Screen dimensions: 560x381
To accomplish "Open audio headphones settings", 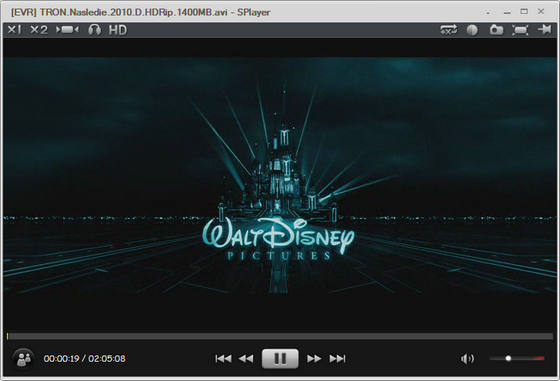I will pos(95,30).
